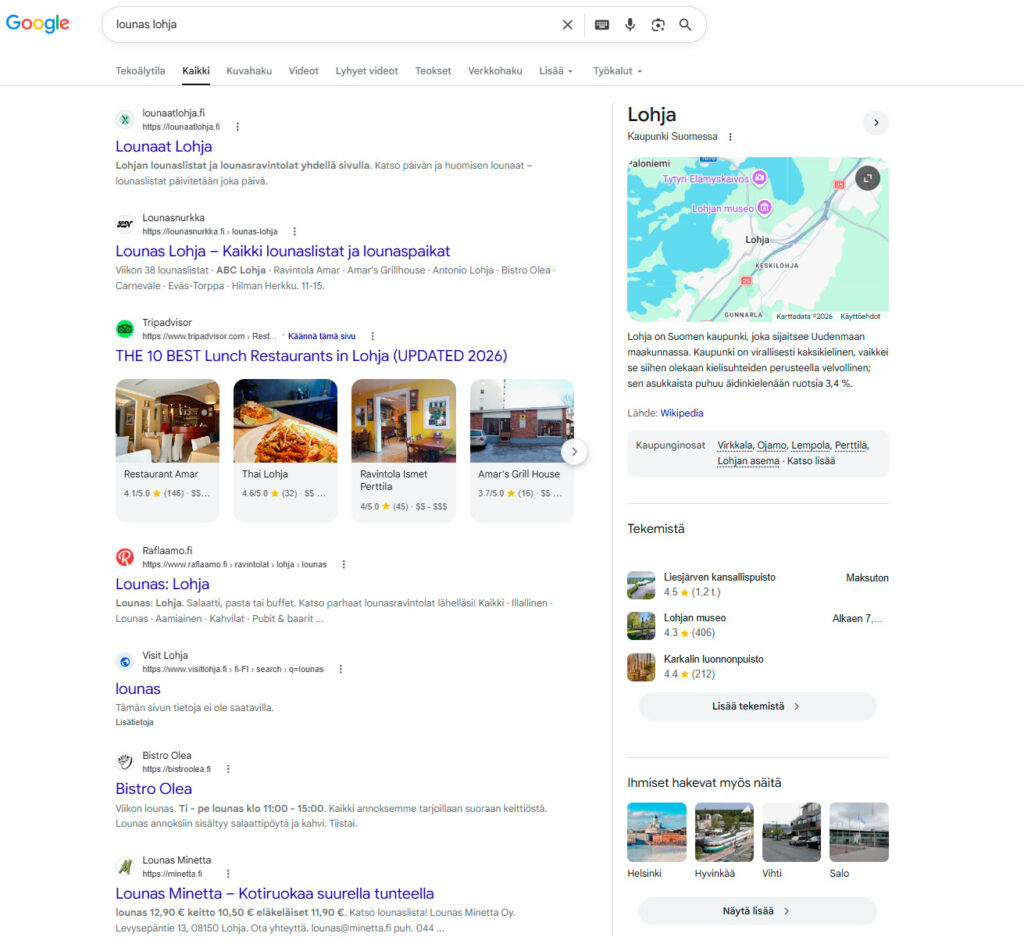Open THE 10 BEST Lunch Restaurants link
The width and height of the screenshot is (1024, 944).
tap(312, 356)
